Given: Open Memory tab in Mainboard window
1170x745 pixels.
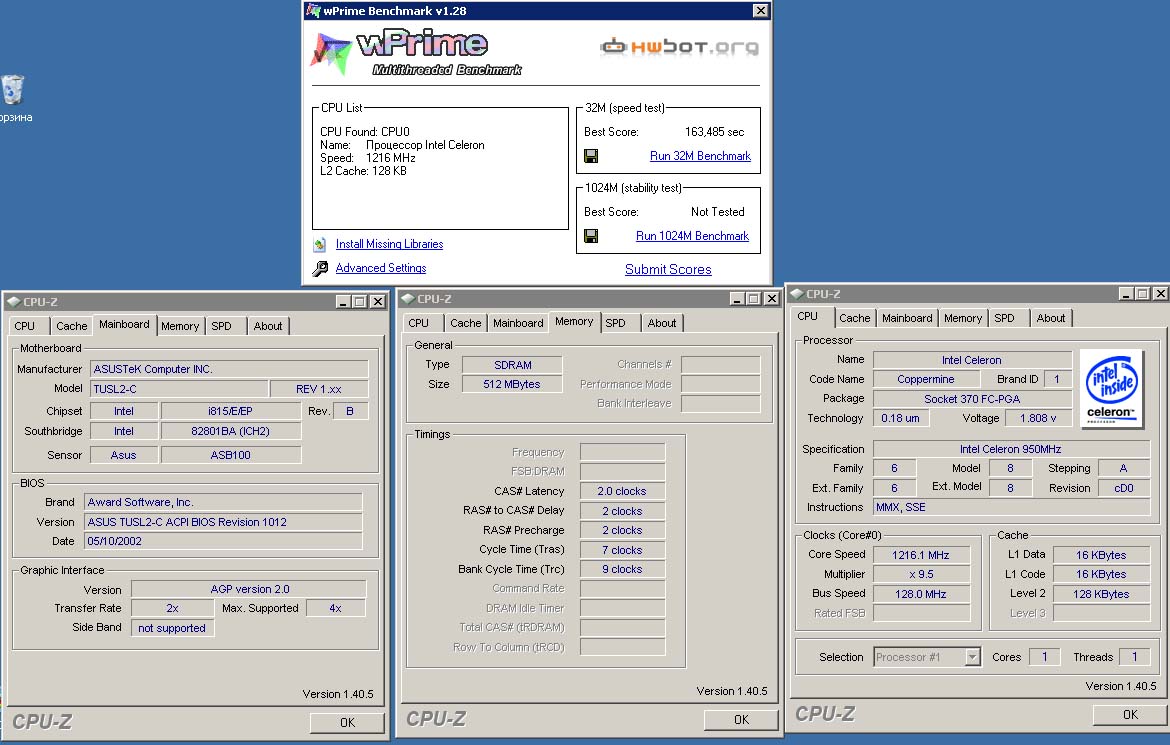Looking at the screenshot, I should (180, 326).
